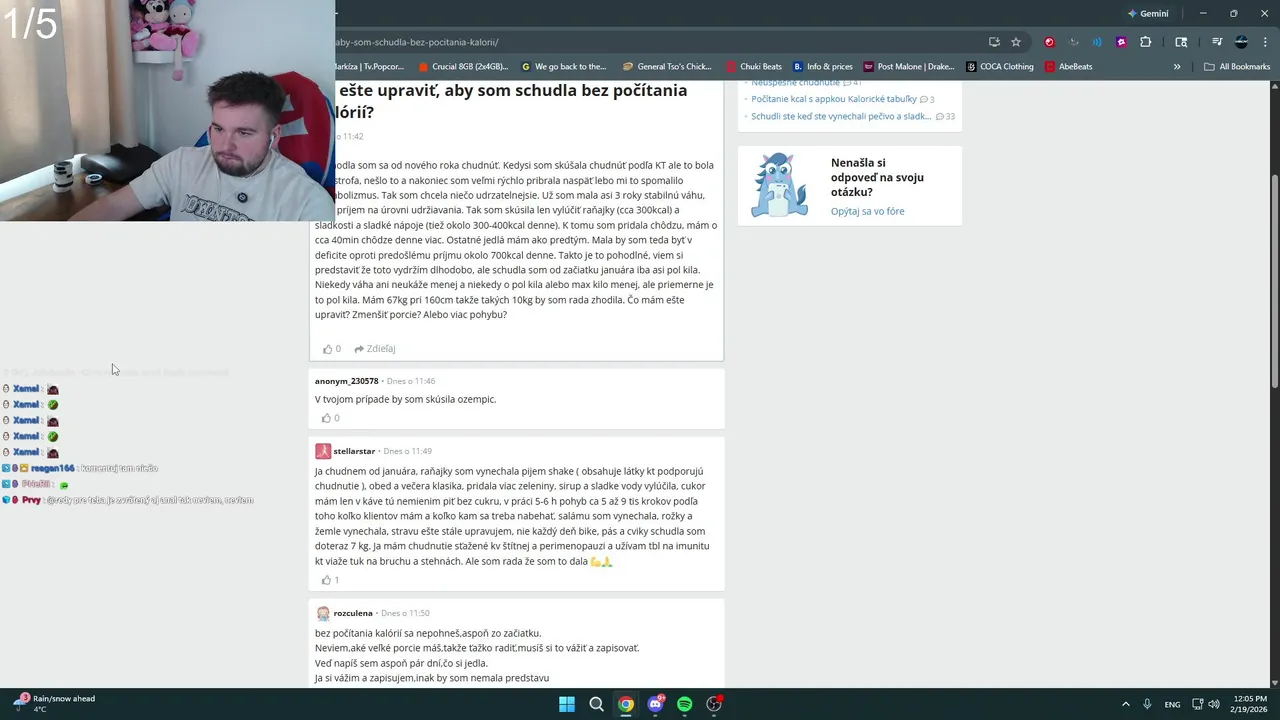
Task: Click the blue mascot illustration
Action: [780, 185]
